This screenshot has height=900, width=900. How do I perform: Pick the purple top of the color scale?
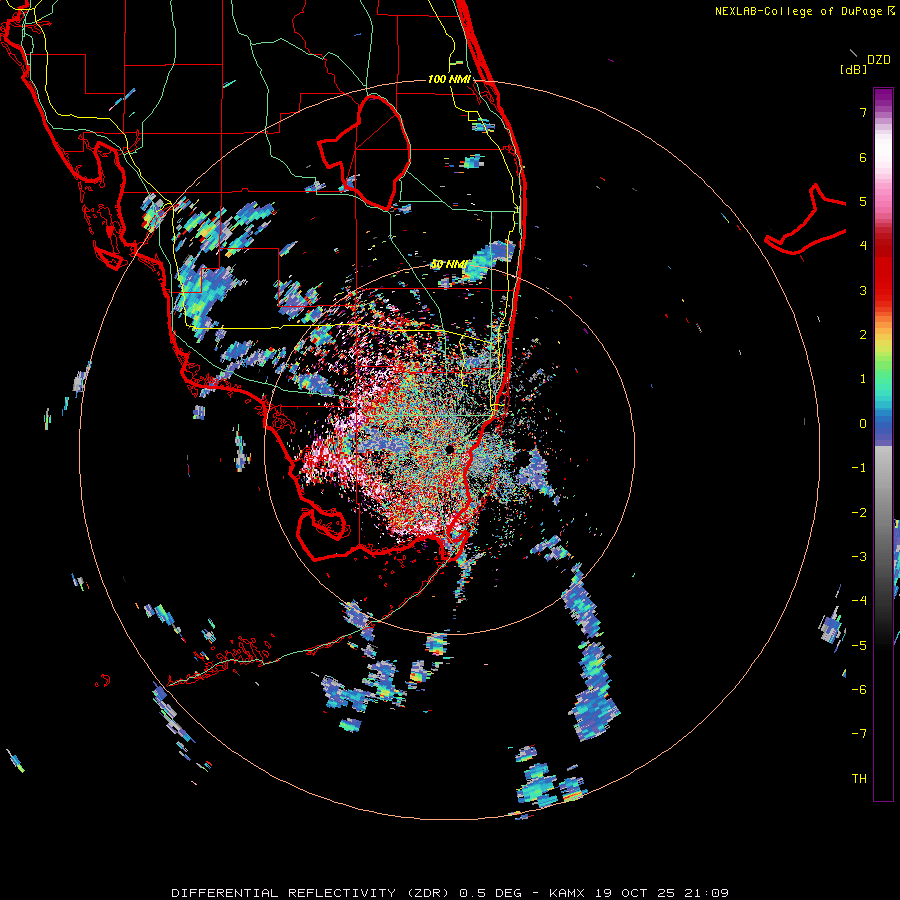pyautogui.click(x=883, y=96)
